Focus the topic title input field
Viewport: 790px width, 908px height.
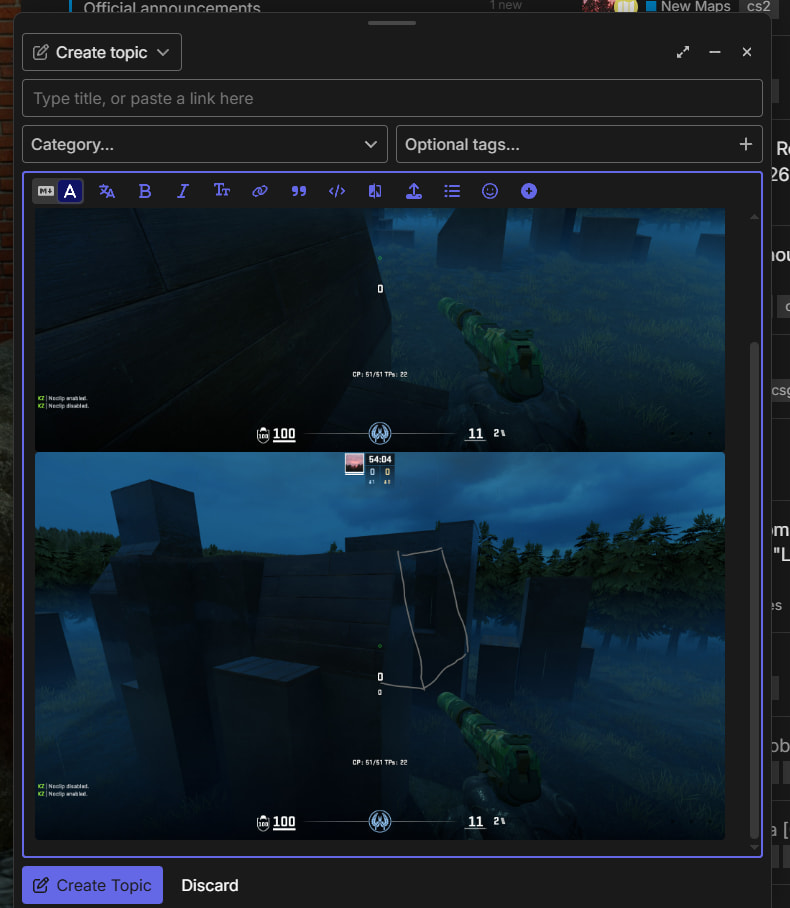pyautogui.click(x=392, y=98)
